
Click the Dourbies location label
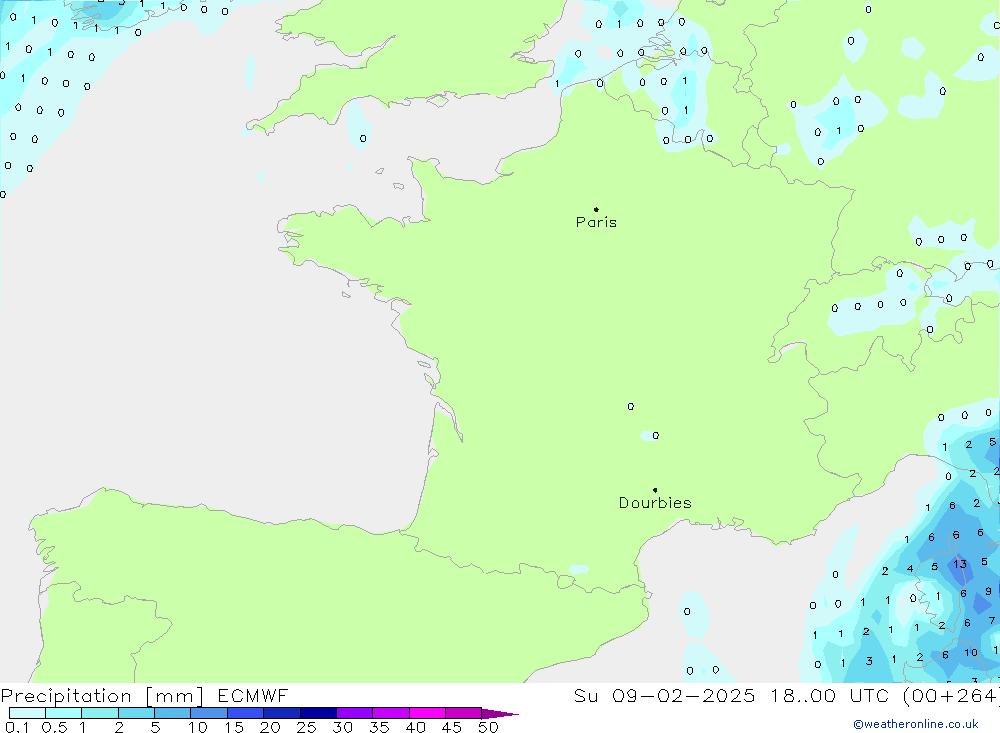click(655, 503)
